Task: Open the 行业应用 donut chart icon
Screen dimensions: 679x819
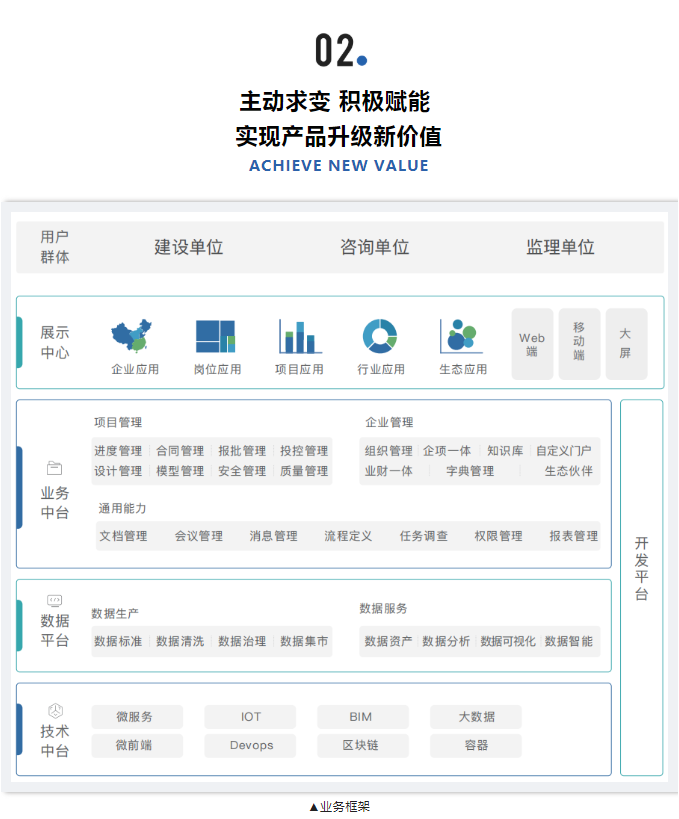Action: coord(380,337)
